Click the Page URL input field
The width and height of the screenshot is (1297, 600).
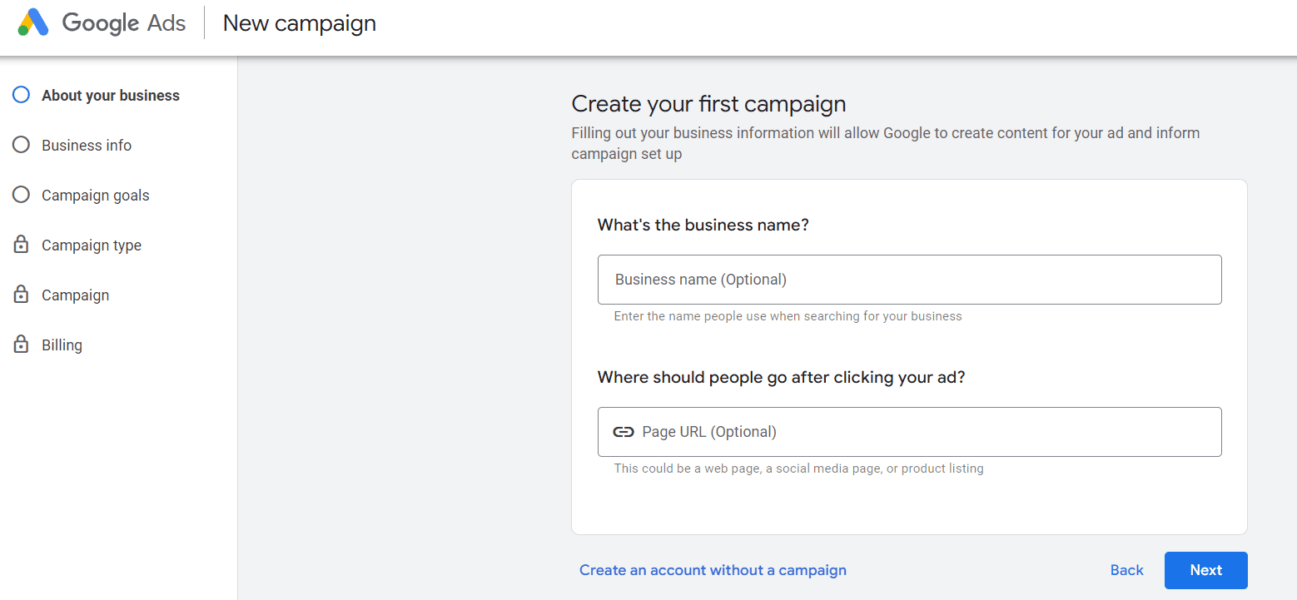tap(909, 431)
